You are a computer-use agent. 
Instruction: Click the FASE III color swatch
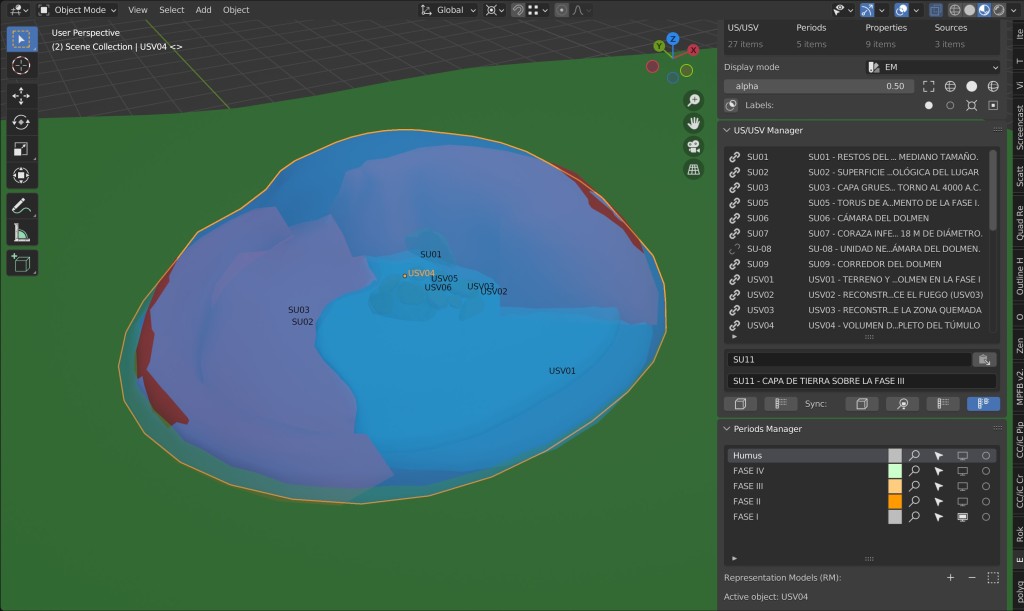(x=895, y=486)
